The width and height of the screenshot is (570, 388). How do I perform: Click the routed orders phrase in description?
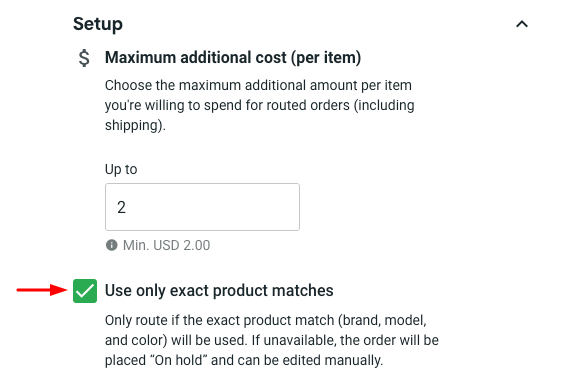[x=308, y=105]
